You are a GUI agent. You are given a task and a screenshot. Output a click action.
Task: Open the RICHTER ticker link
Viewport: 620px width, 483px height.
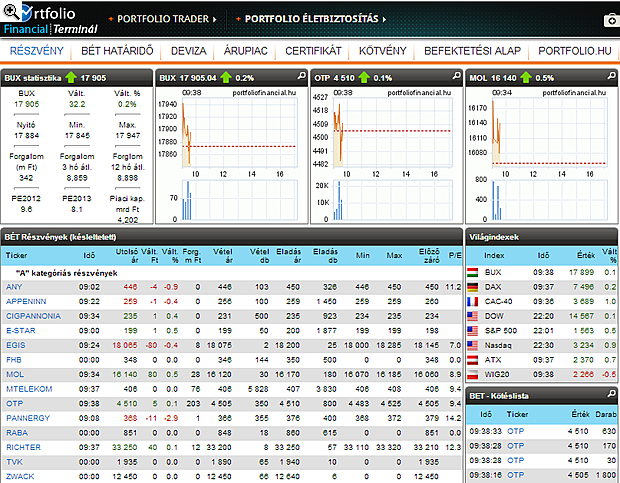tap(23, 447)
